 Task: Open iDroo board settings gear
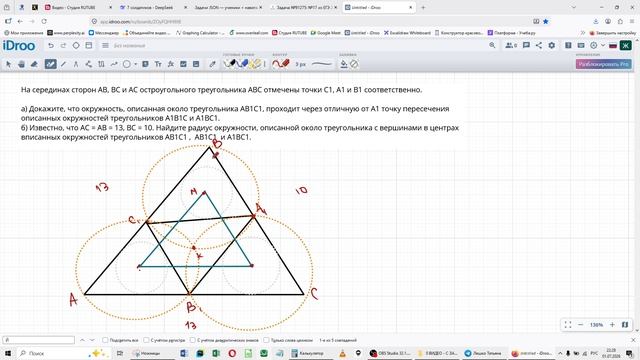click(x=551, y=46)
